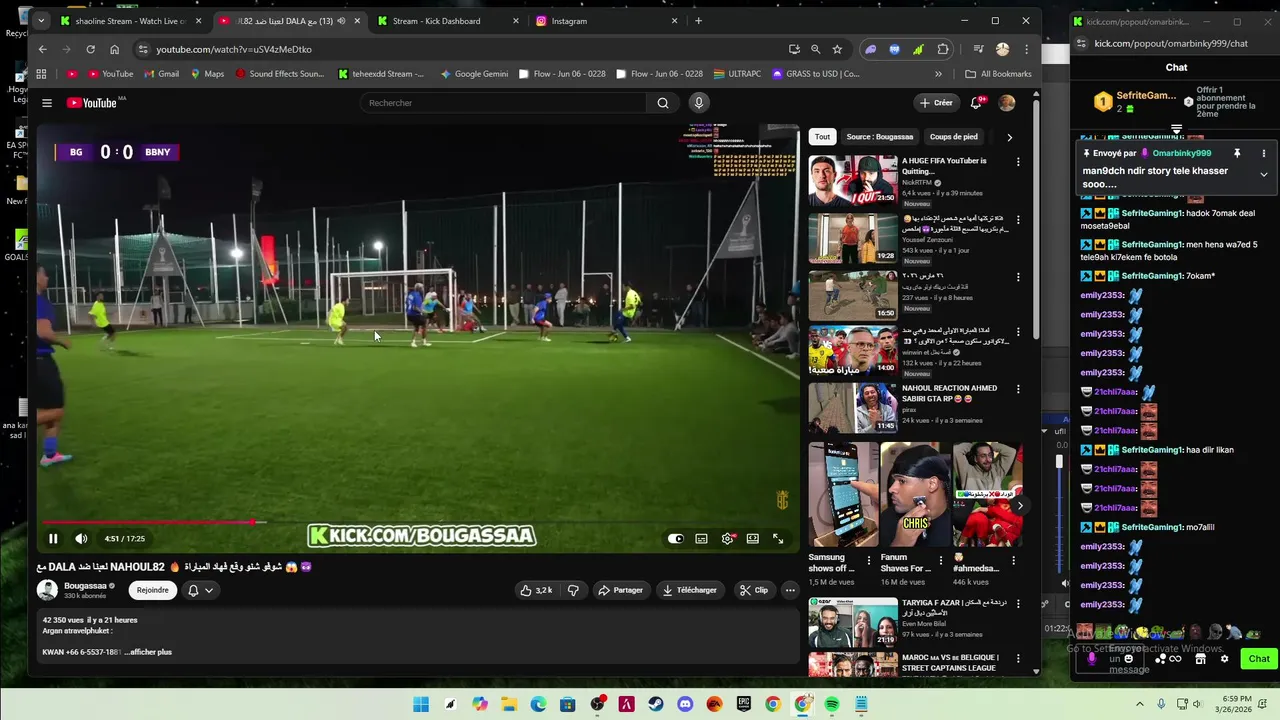Viewport: 1280px width, 720px height.
Task: Select the Source : Bougassaa chip
Action: click(880, 137)
